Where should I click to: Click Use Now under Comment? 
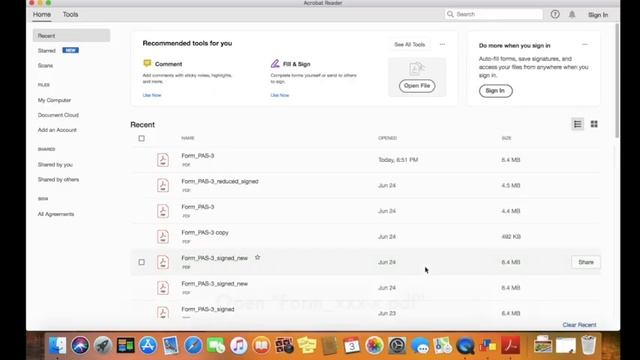click(152, 95)
